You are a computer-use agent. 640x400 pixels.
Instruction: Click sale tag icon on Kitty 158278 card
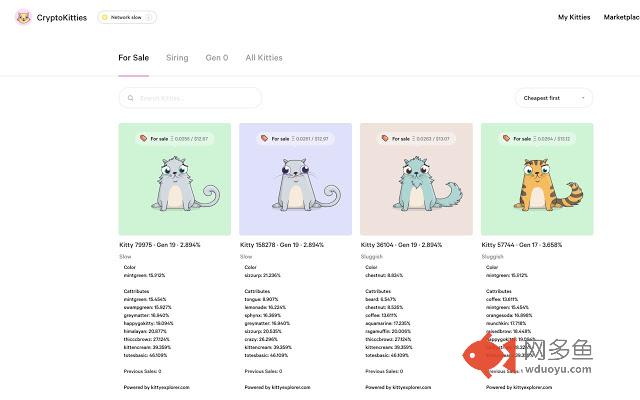264,138
